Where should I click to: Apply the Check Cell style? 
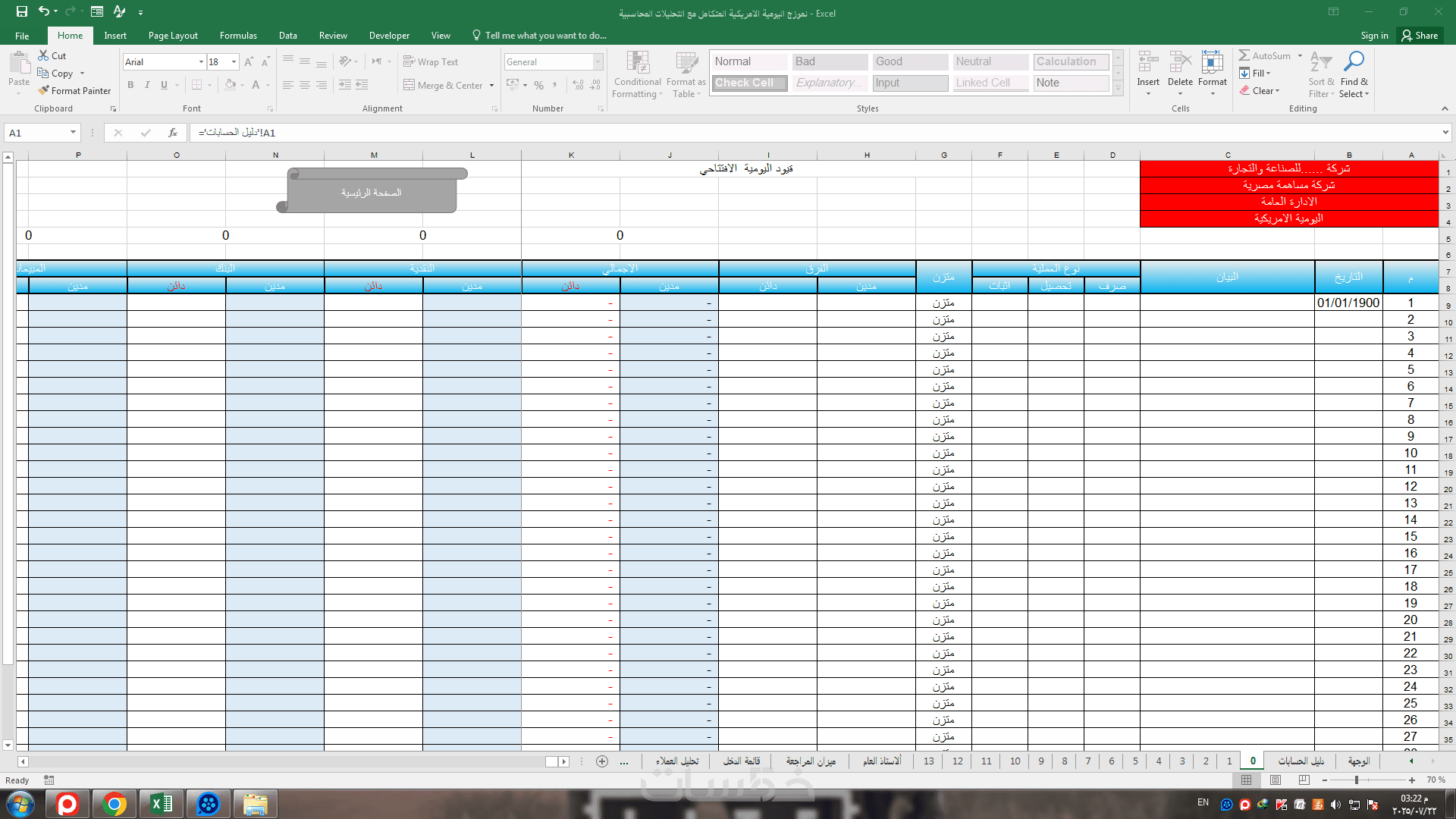tap(749, 83)
